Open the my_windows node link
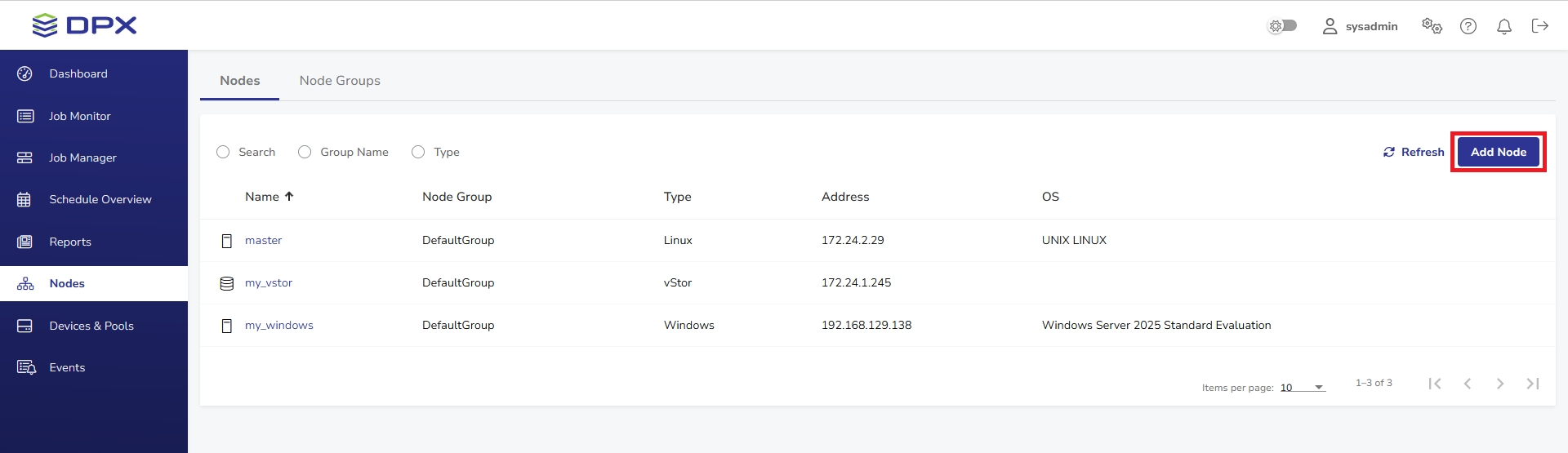The width and height of the screenshot is (1568, 453). click(279, 325)
